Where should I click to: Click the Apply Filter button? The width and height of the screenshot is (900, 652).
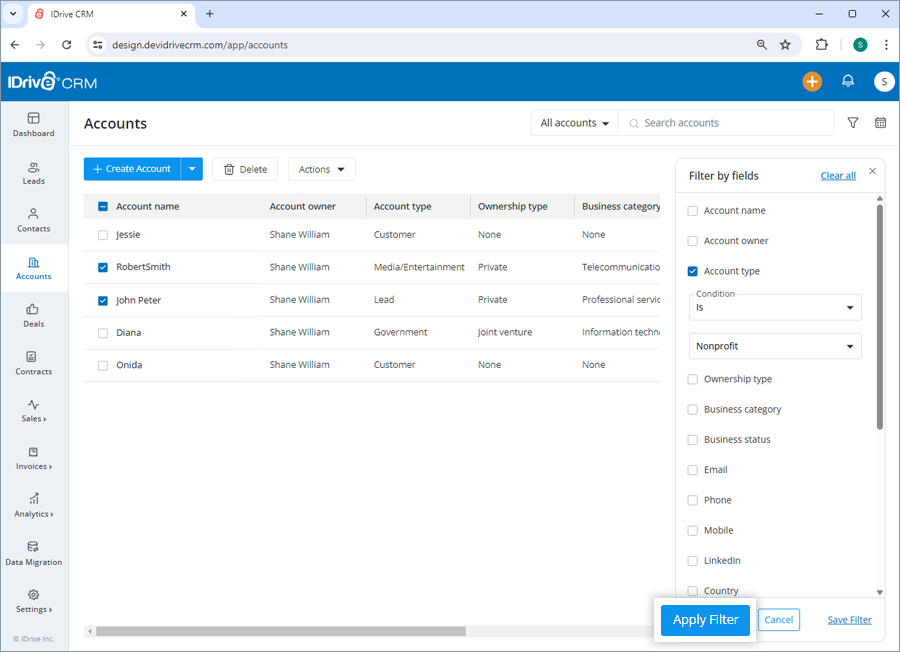tap(705, 620)
